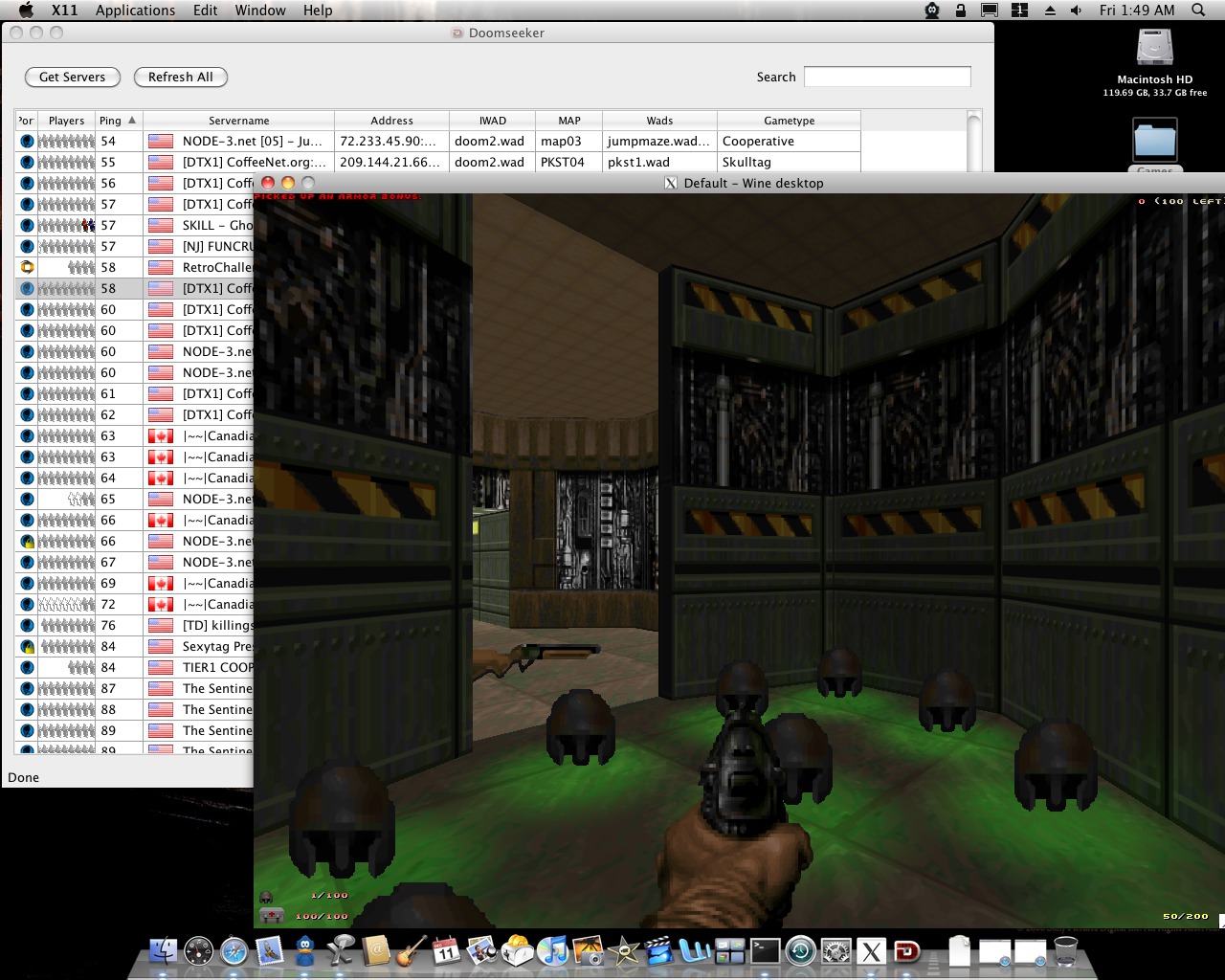
Task: Click RetroChallenge server's yellow port icon
Action: click(27, 267)
